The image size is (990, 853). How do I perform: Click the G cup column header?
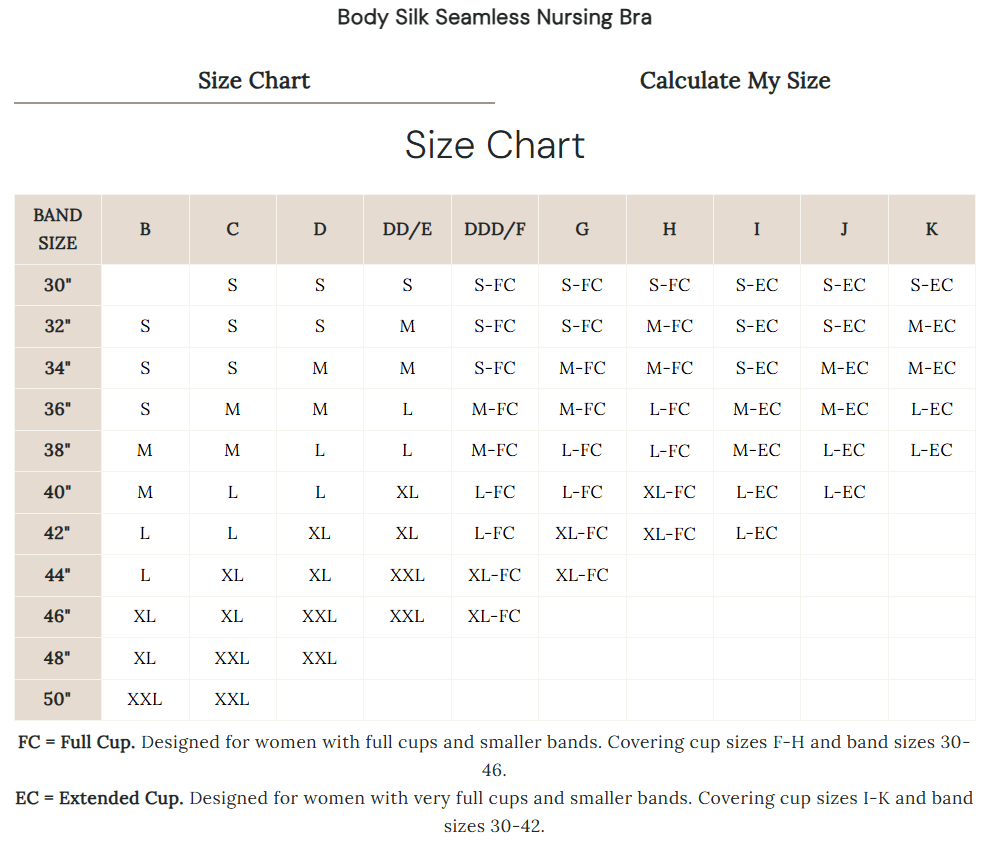point(582,229)
